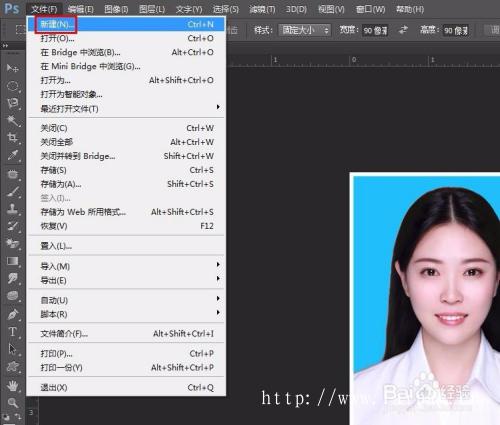Swap width and height values

coord(403,30)
